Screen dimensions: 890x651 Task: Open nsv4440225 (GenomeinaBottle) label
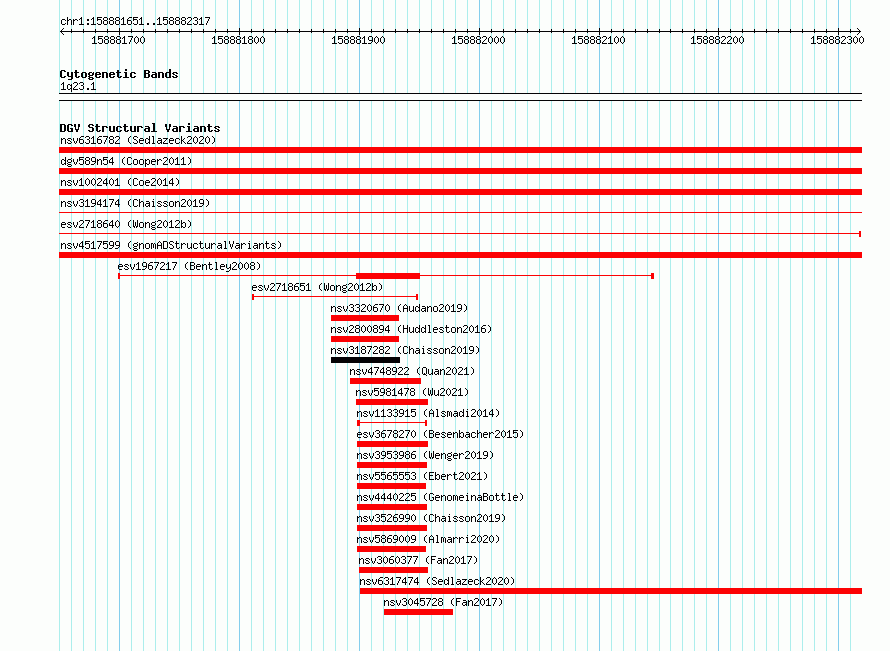pyautogui.click(x=440, y=497)
